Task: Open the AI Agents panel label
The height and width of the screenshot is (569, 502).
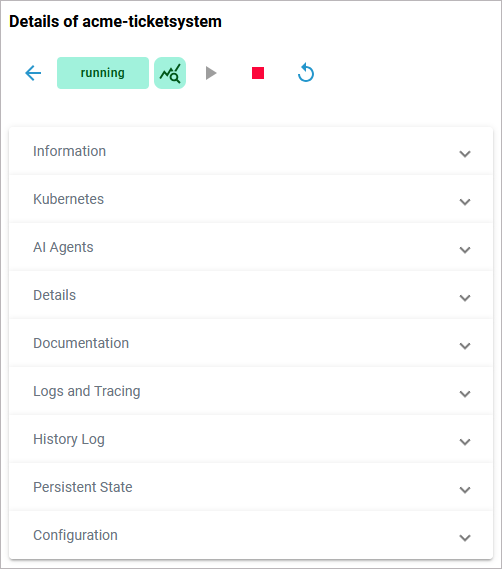Action: [63, 247]
